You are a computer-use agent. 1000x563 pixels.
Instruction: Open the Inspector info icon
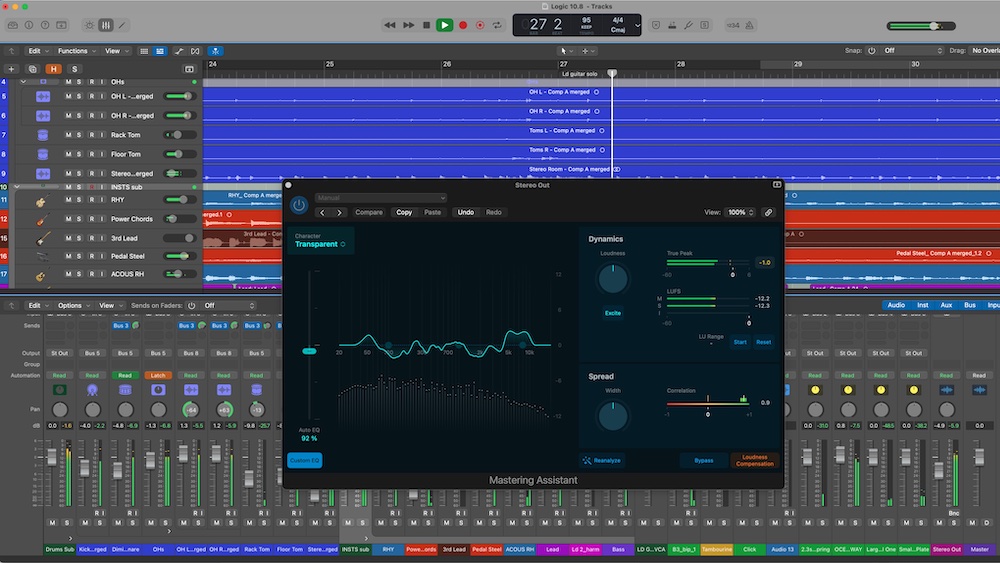tap(29, 26)
